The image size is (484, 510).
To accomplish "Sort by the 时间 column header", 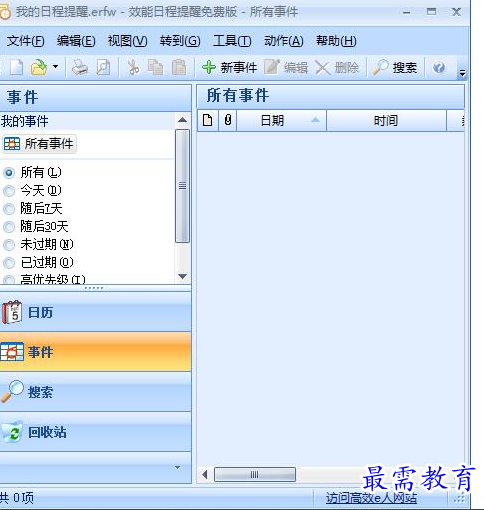I will pyautogui.click(x=386, y=120).
